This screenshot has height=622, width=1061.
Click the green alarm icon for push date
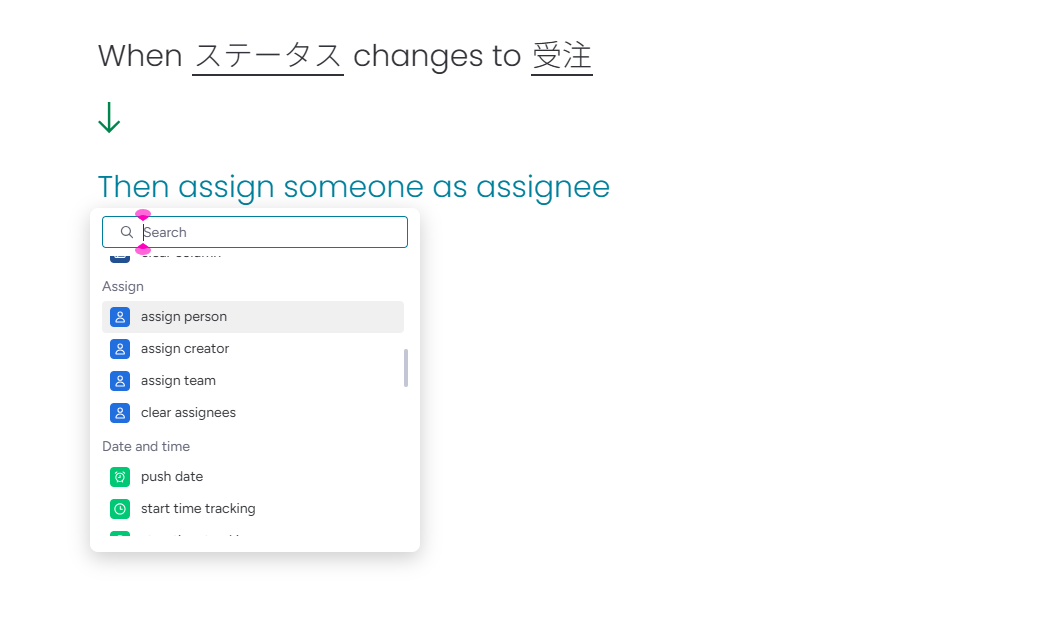tap(120, 477)
